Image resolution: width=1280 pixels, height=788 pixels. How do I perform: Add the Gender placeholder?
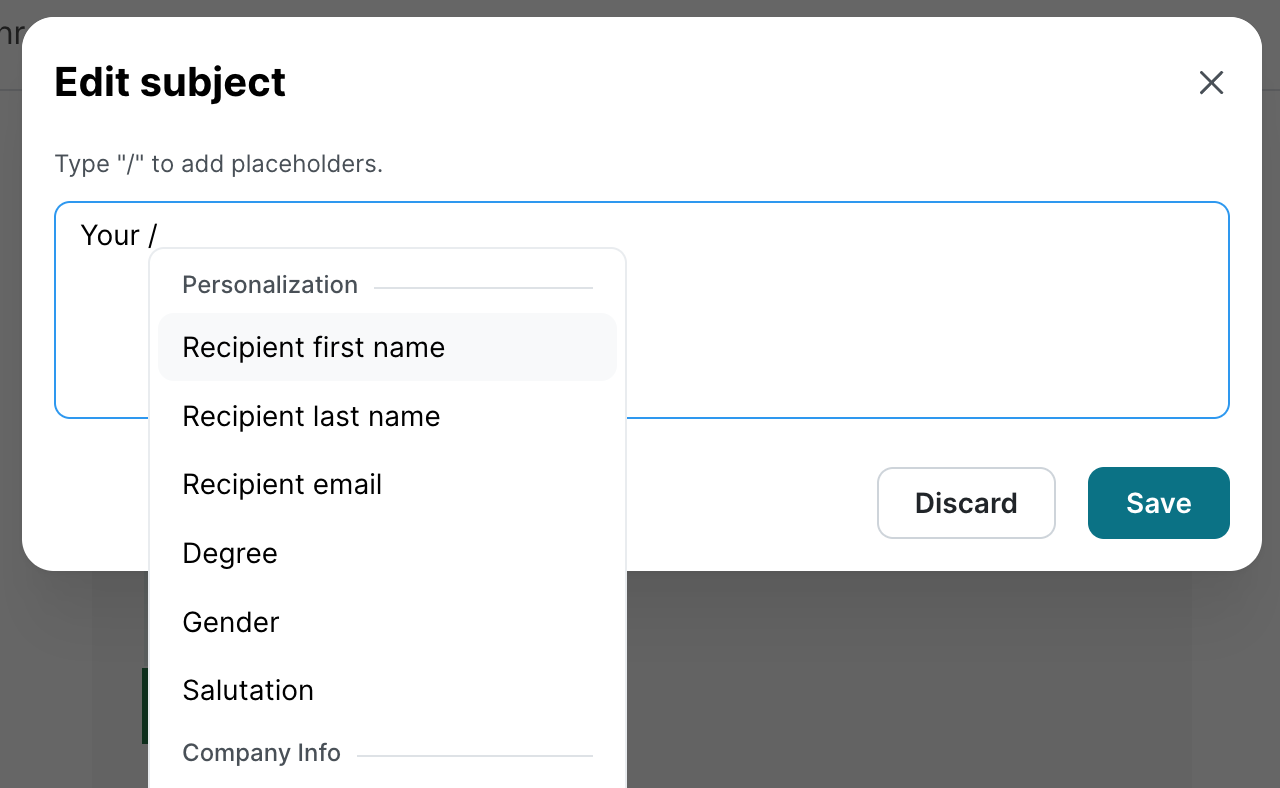(x=231, y=623)
